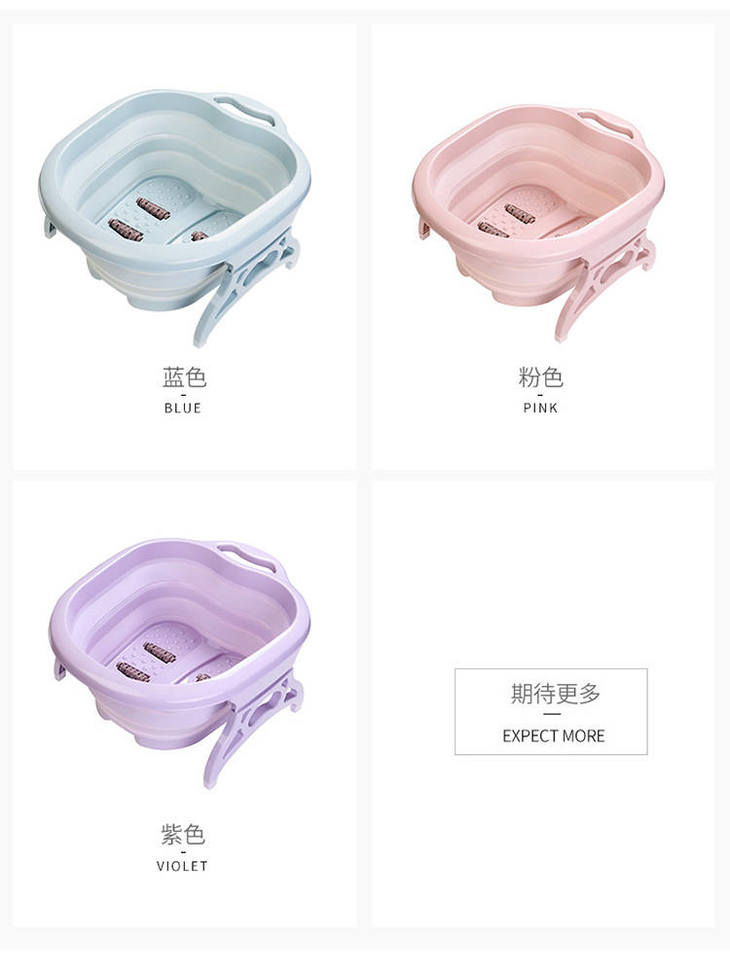This screenshot has height=967, width=730.
Task: Click the BLUE color label text
Action: (182, 408)
